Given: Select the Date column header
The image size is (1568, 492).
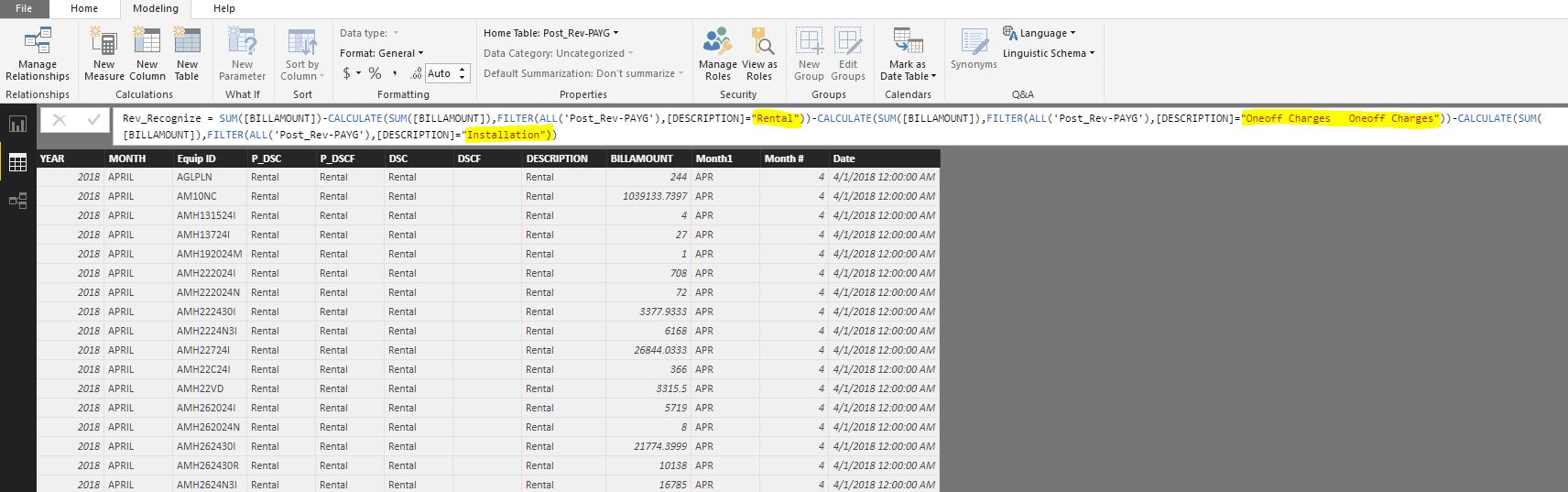Looking at the screenshot, I should pos(884,159).
